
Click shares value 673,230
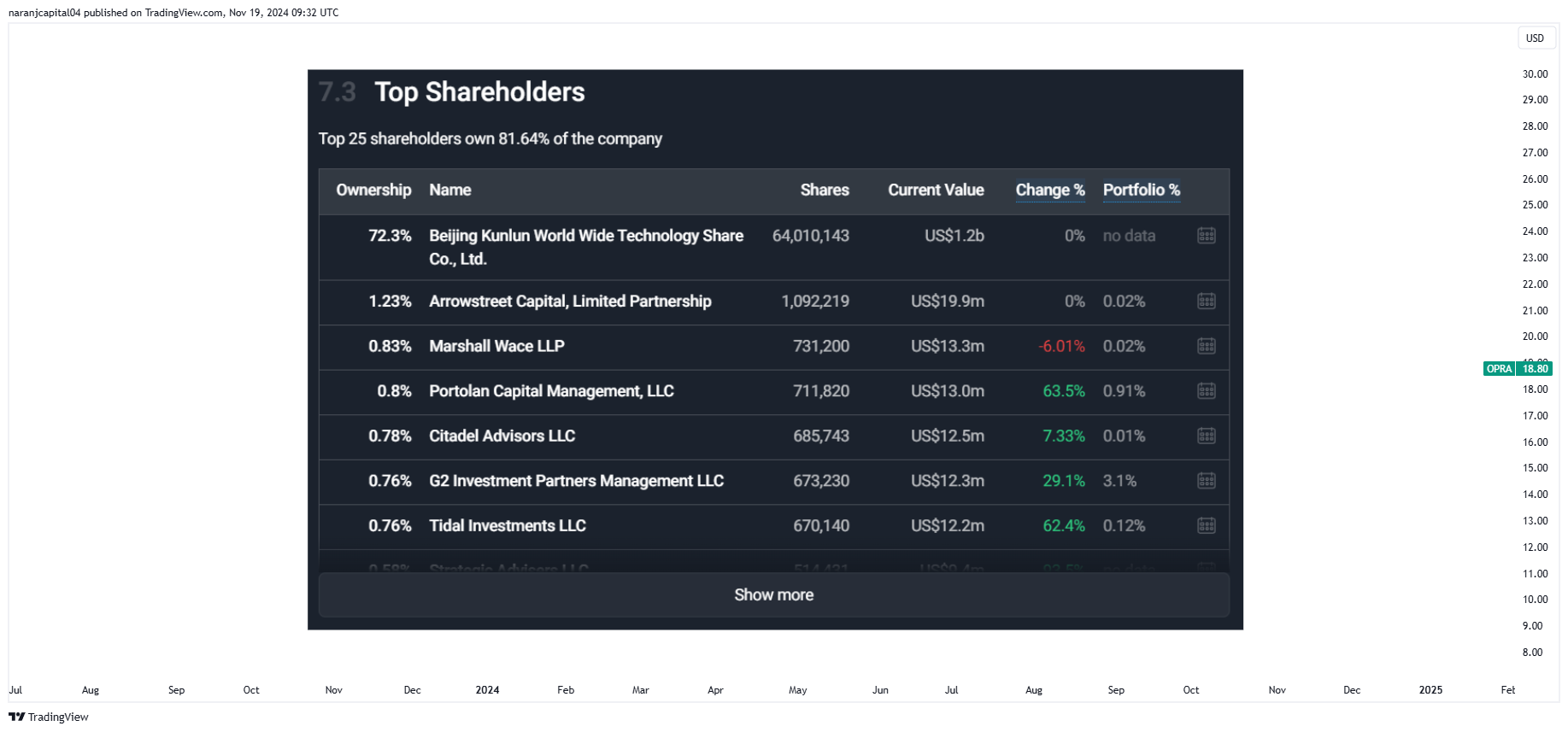(x=821, y=481)
